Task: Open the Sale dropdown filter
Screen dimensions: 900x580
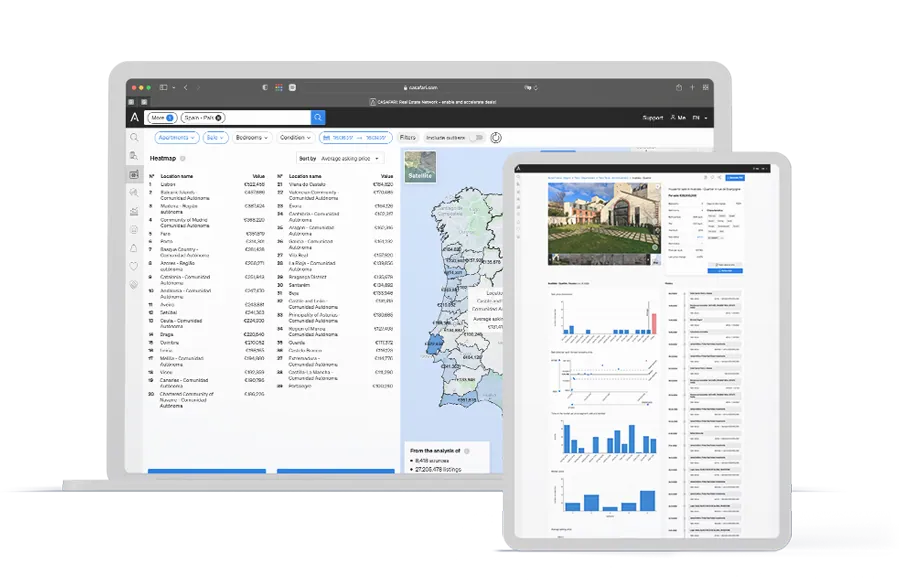Action: pos(215,138)
